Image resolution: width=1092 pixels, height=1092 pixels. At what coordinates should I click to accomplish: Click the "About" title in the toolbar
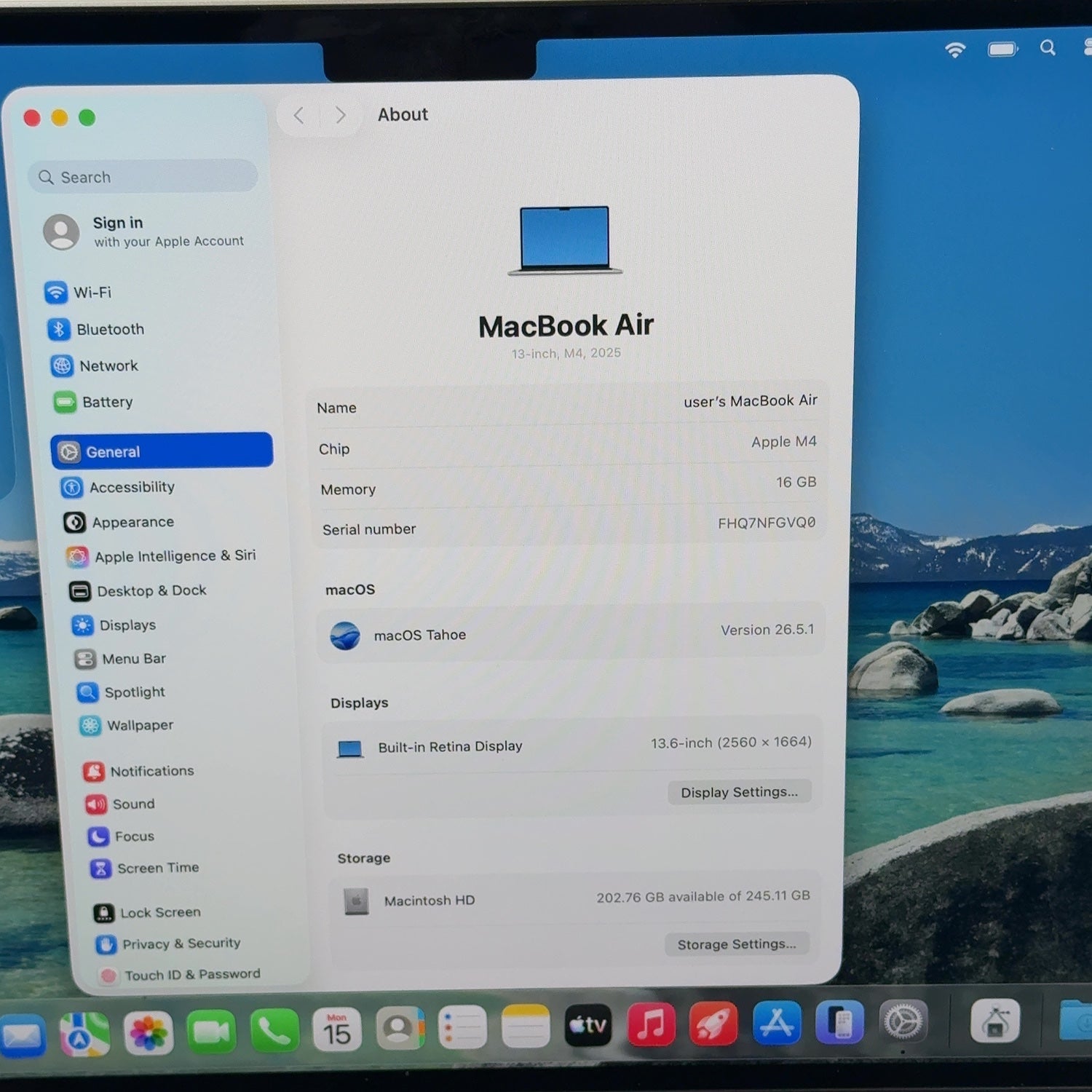coord(403,114)
